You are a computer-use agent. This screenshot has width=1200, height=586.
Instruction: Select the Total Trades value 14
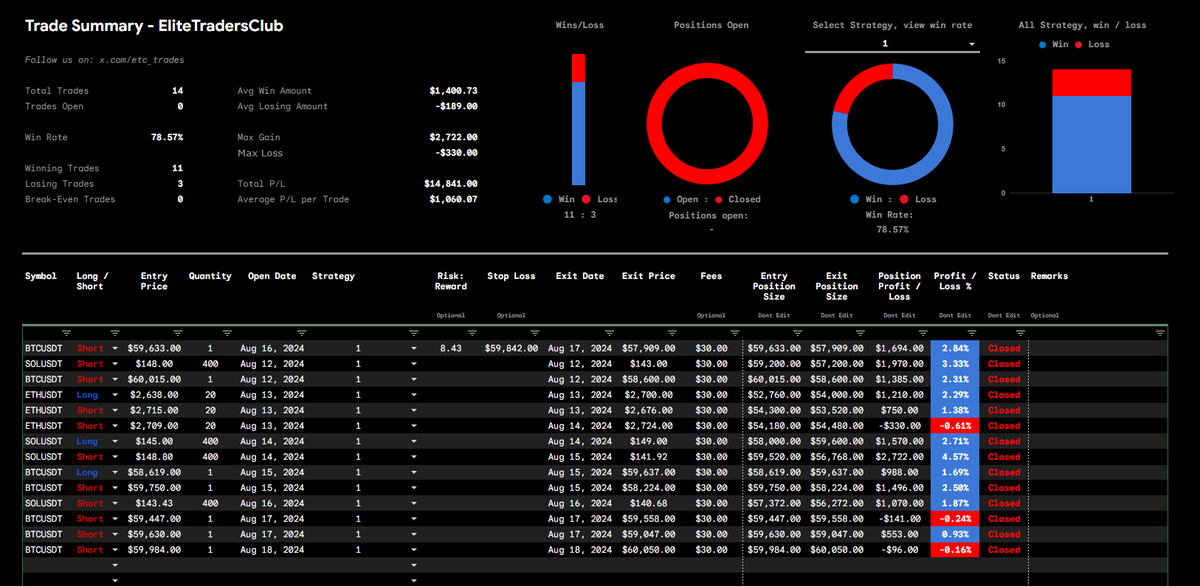[177, 90]
